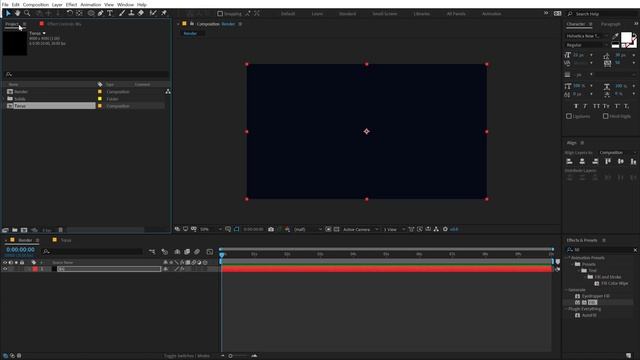Select the Puppet Pin tool

click(164, 13)
